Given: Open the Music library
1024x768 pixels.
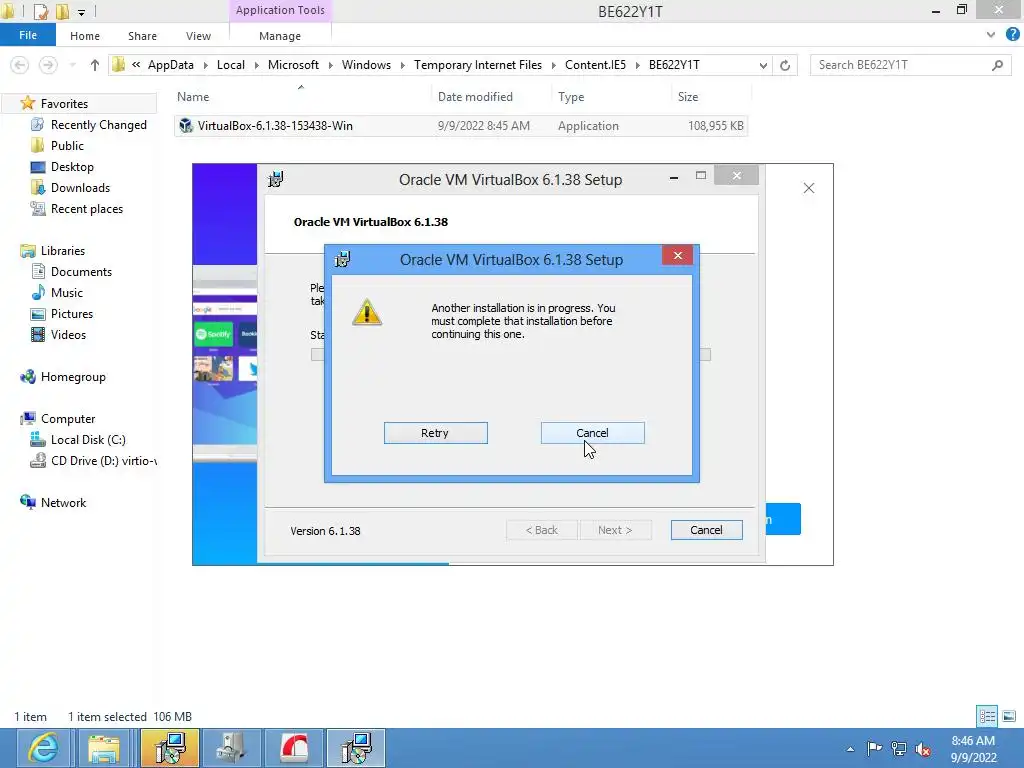Looking at the screenshot, I should pyautogui.click(x=67, y=293).
